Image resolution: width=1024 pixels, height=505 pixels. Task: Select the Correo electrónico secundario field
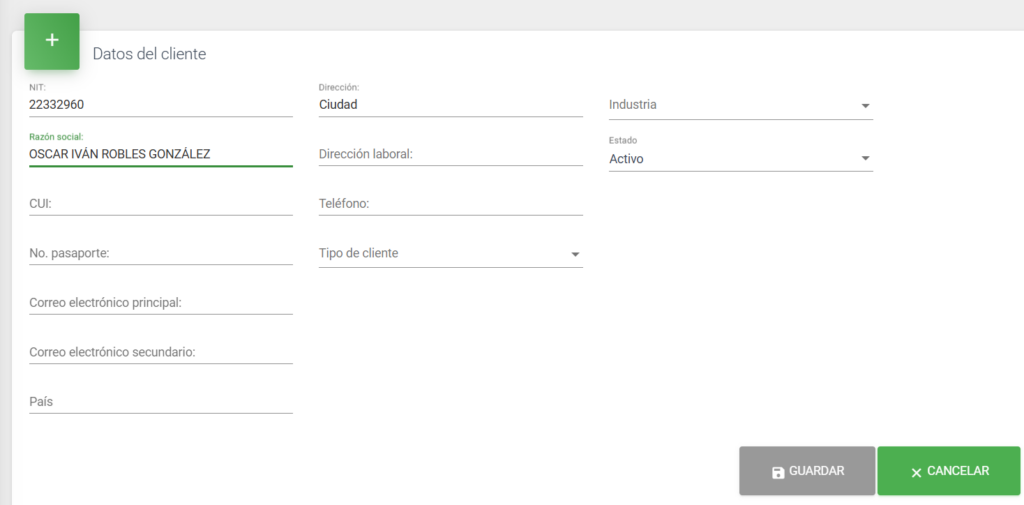[160, 353]
